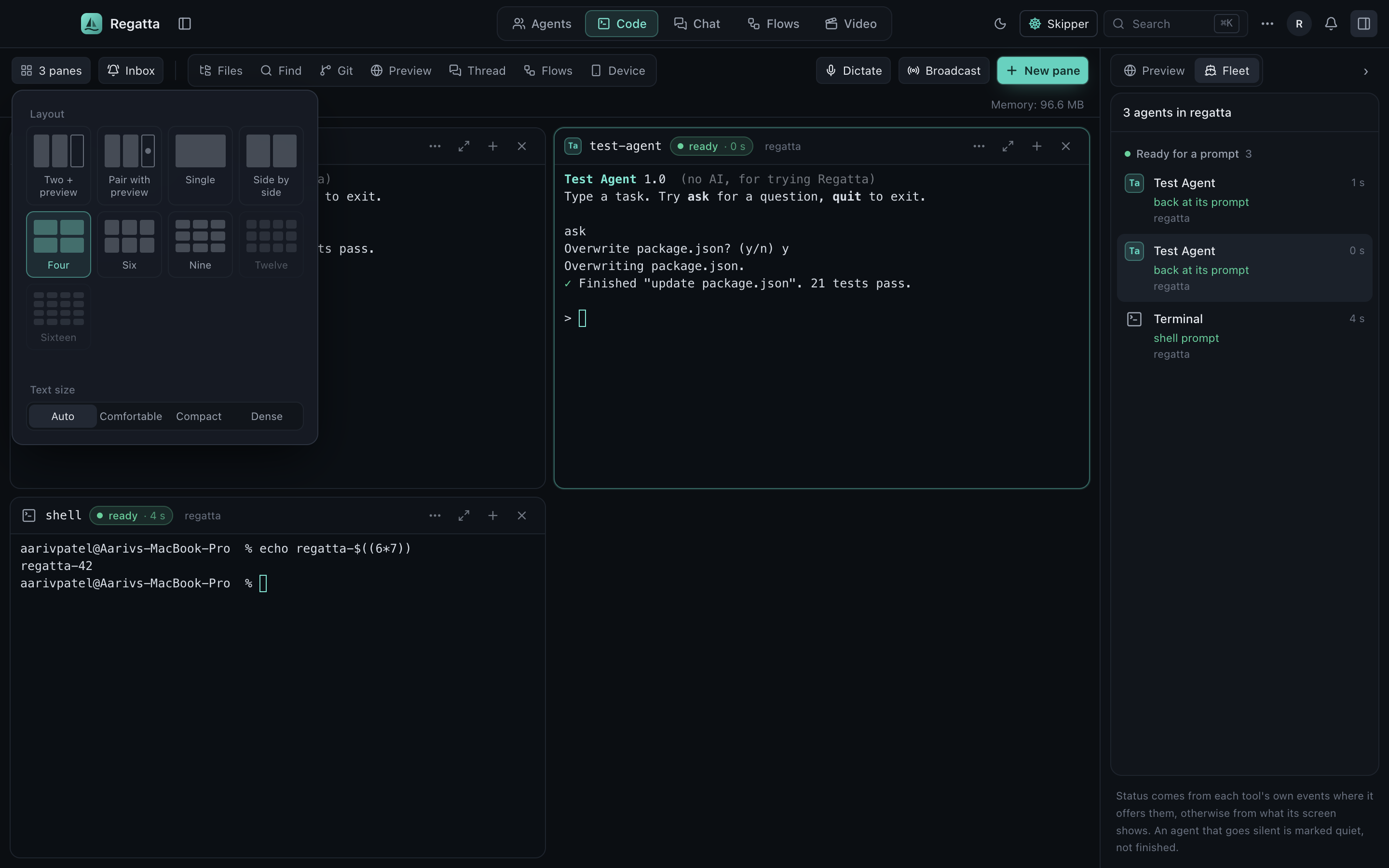Set text size to Auto

(x=63, y=416)
